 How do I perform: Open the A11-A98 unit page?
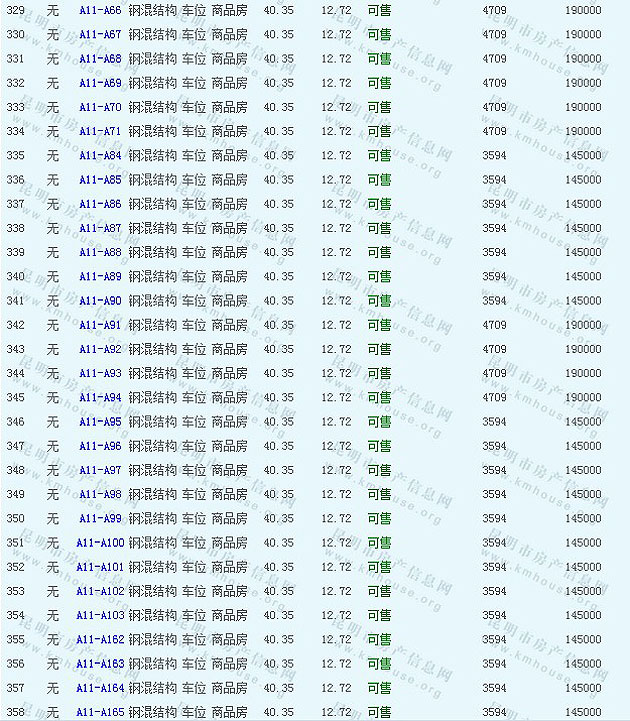click(x=100, y=494)
